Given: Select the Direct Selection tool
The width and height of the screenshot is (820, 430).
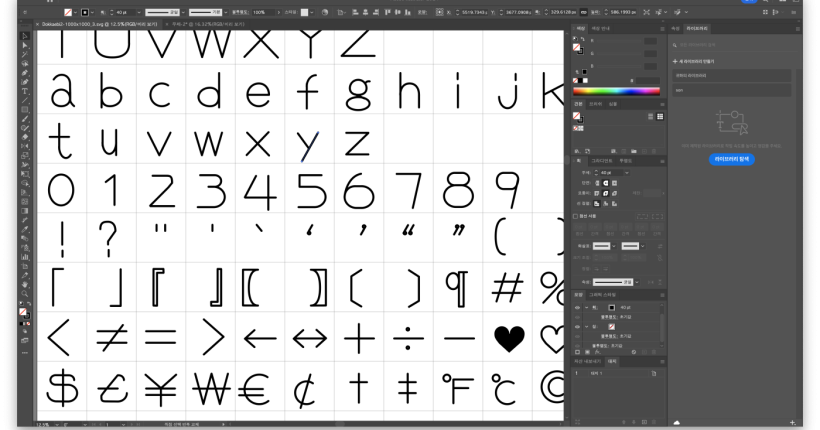Looking at the screenshot, I should 25,47.
